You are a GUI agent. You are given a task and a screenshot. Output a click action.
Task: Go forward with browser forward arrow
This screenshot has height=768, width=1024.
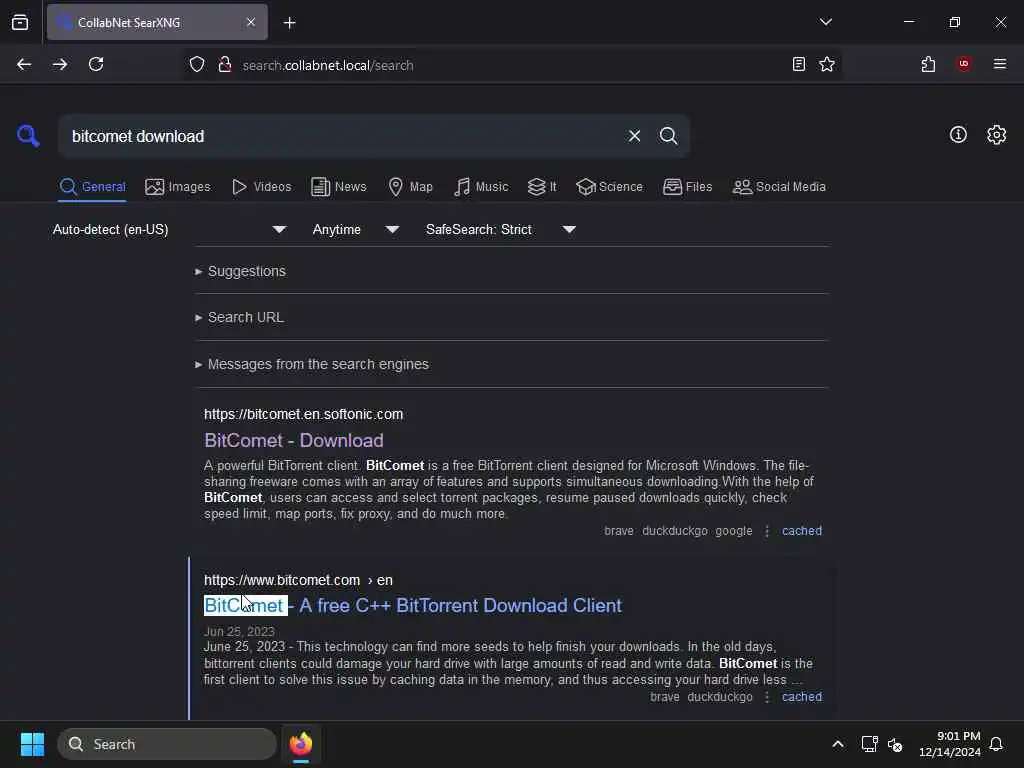pos(60,64)
